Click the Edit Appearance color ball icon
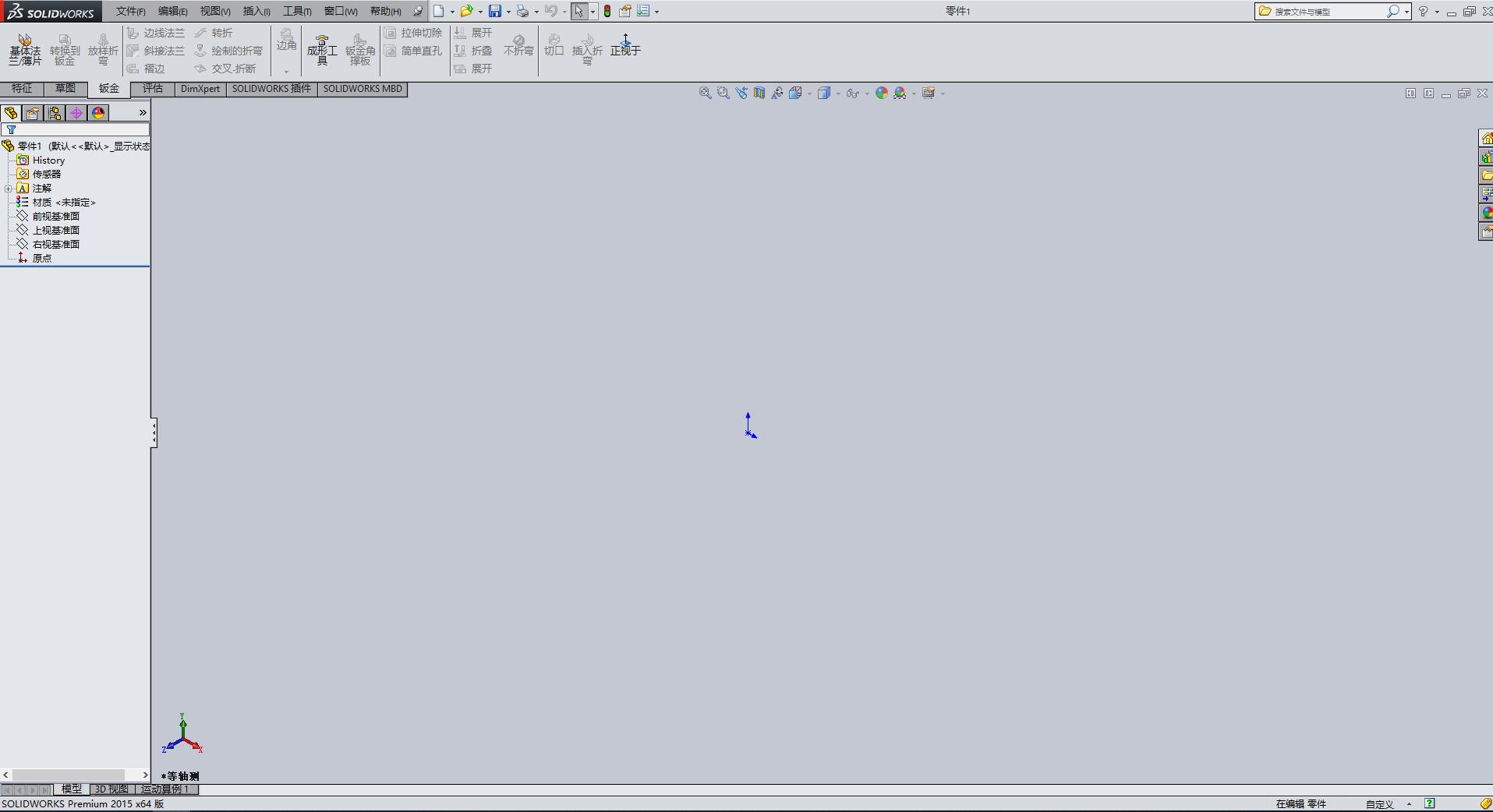Viewport: 1493px width, 812px height. [881, 93]
